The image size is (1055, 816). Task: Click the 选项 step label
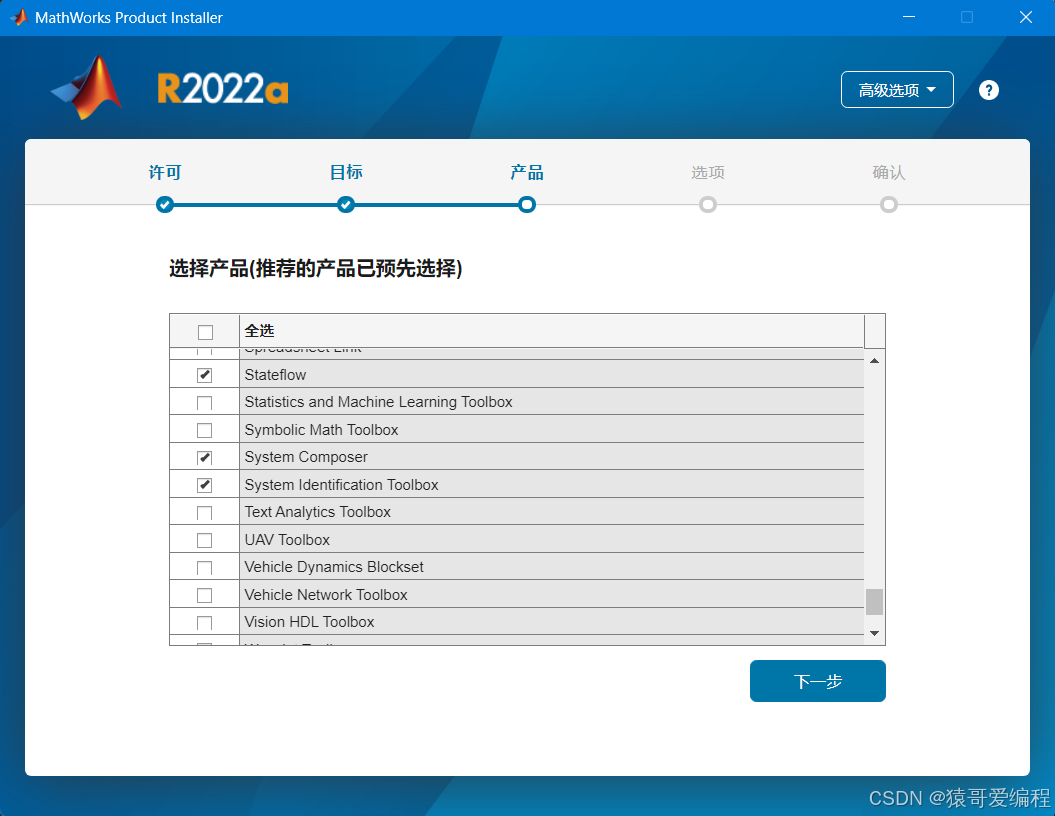tap(708, 172)
